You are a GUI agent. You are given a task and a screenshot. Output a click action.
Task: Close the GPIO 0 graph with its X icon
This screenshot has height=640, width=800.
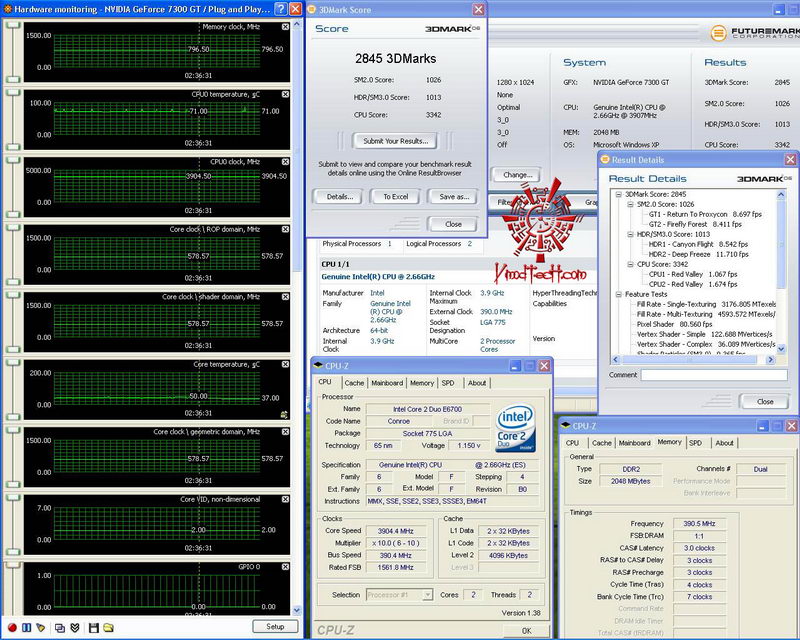pyautogui.click(x=285, y=567)
